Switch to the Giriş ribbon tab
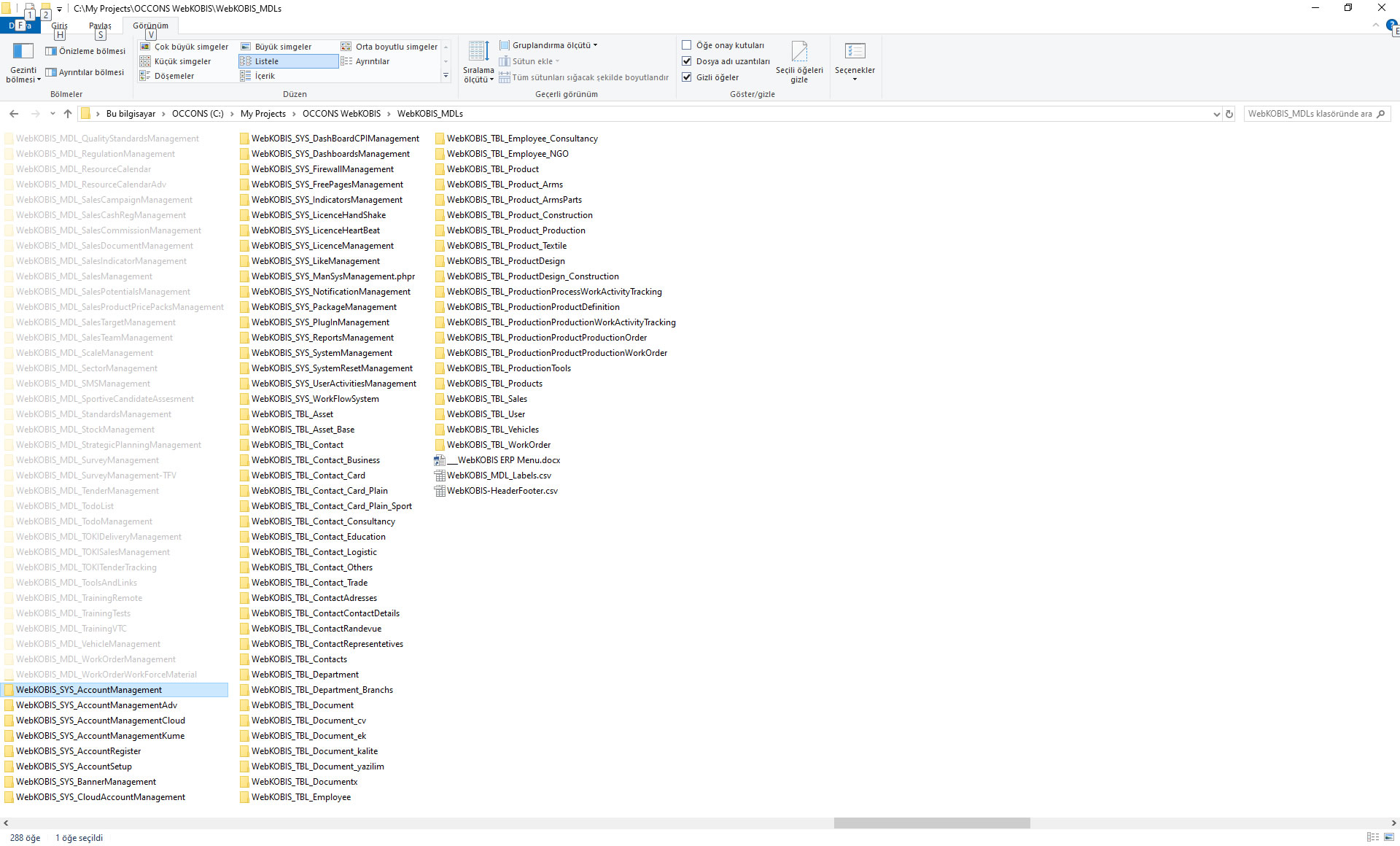 point(59,26)
